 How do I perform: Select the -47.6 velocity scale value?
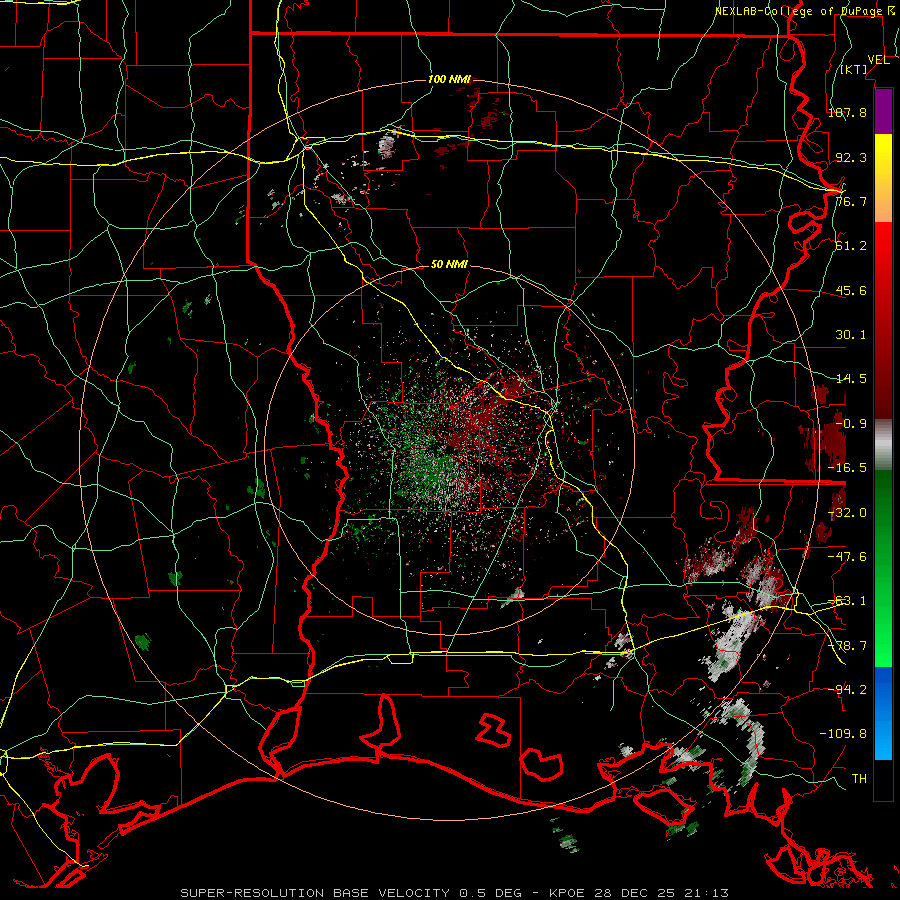point(847,557)
